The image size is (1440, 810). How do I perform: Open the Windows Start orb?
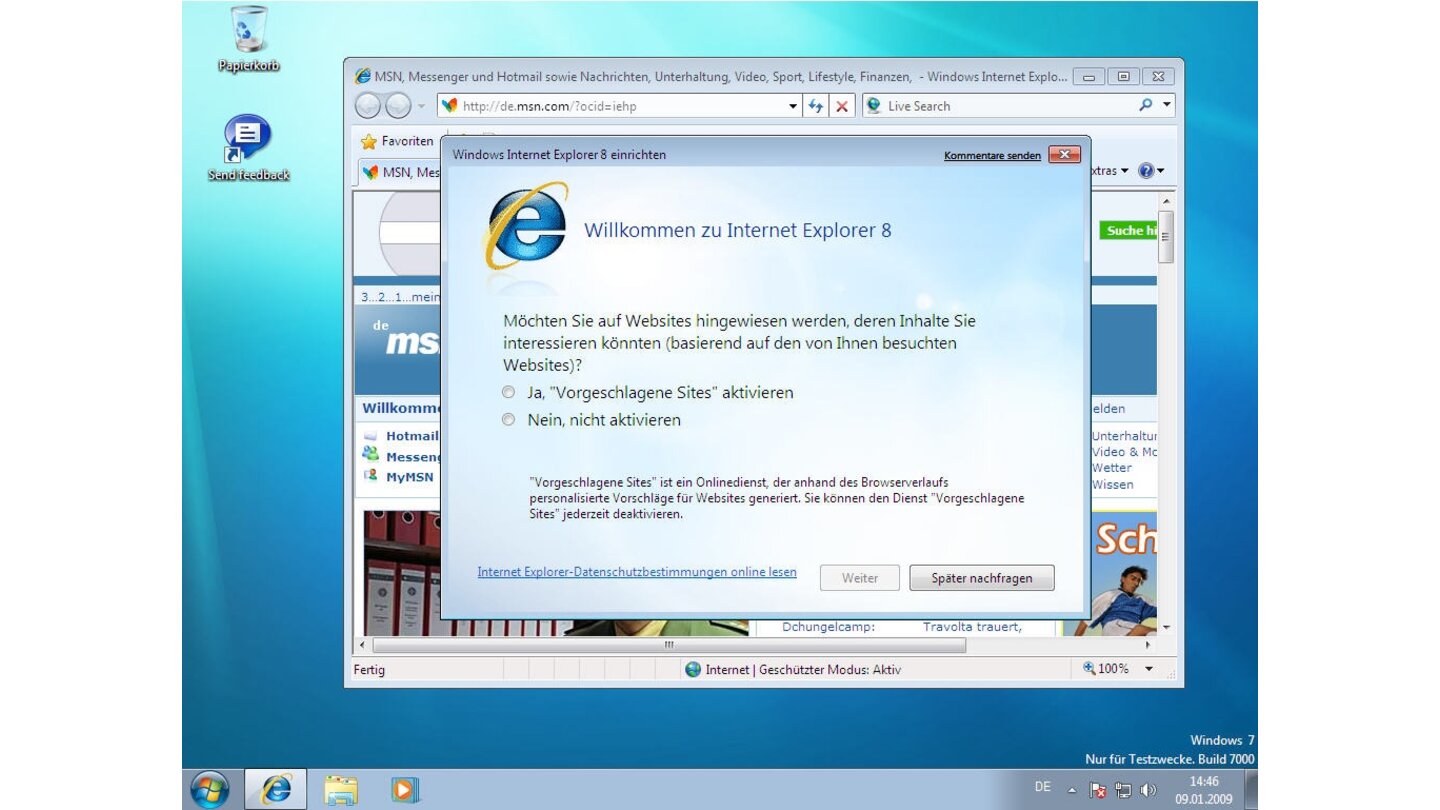pos(209,789)
